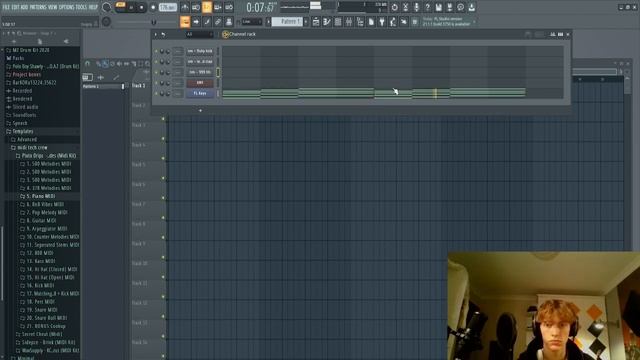Image resolution: width=640 pixels, height=360 pixels.
Task: Click the plus add-channel button below rack
Action: click(x=200, y=110)
